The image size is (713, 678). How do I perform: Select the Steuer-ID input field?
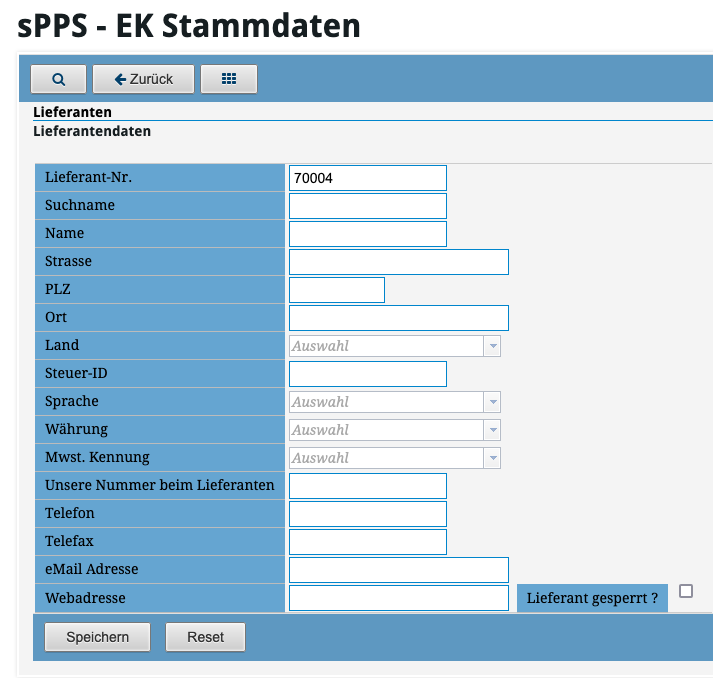(x=367, y=374)
